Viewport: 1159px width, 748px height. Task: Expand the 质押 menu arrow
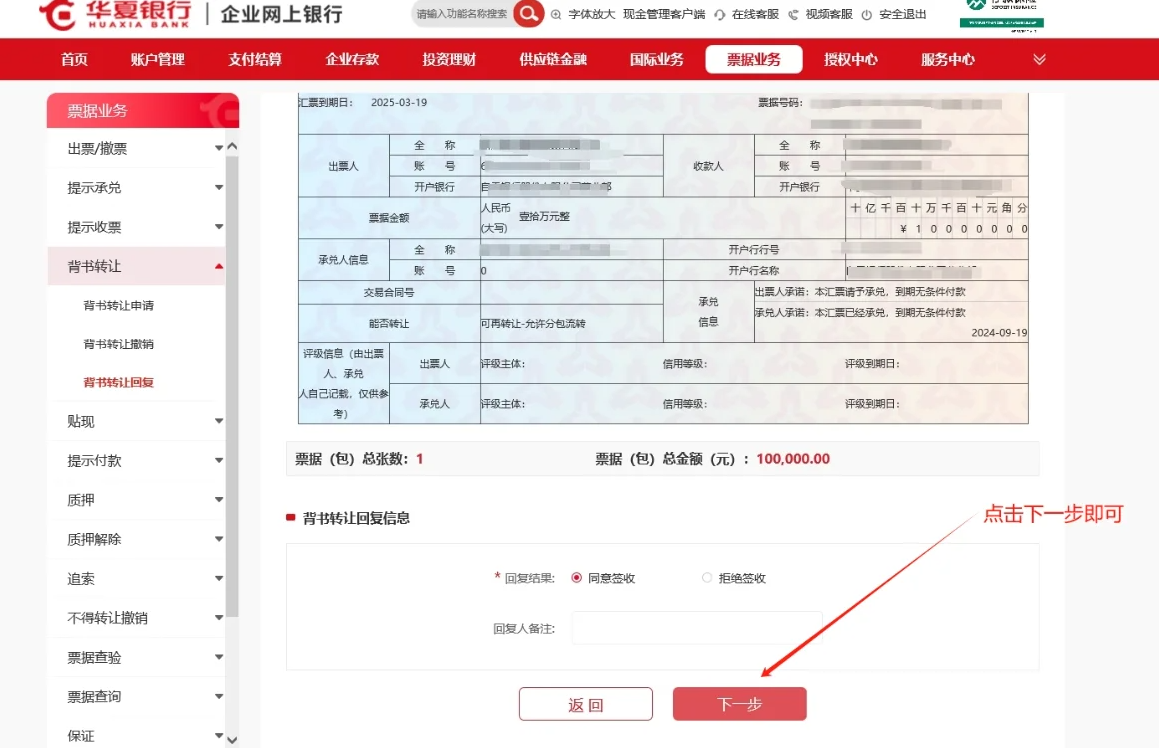point(219,500)
